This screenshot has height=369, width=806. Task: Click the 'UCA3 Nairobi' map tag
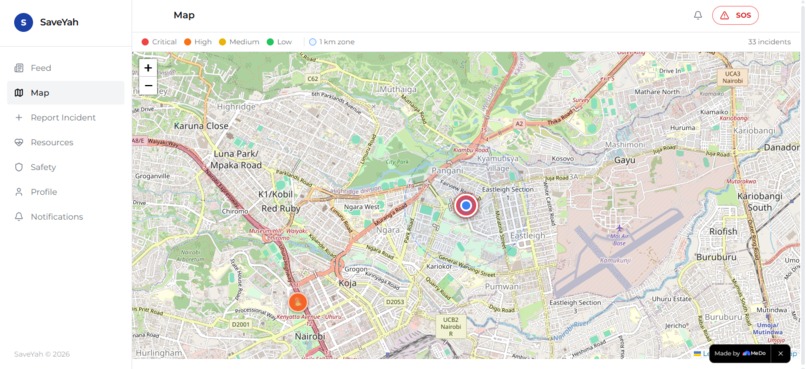pos(732,77)
